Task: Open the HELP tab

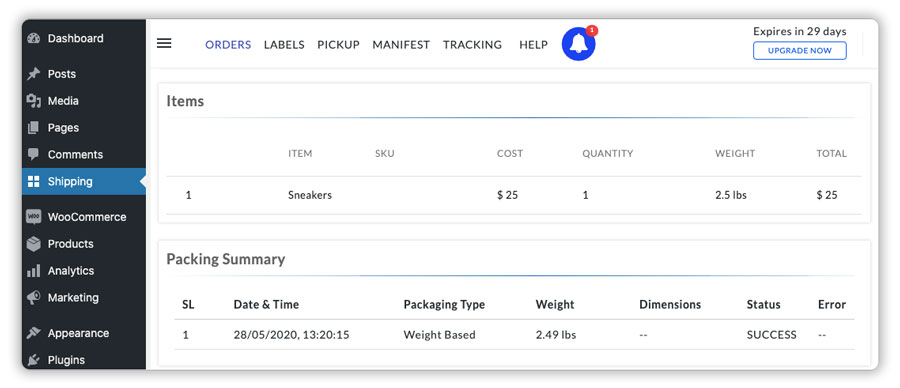Action: coord(533,45)
